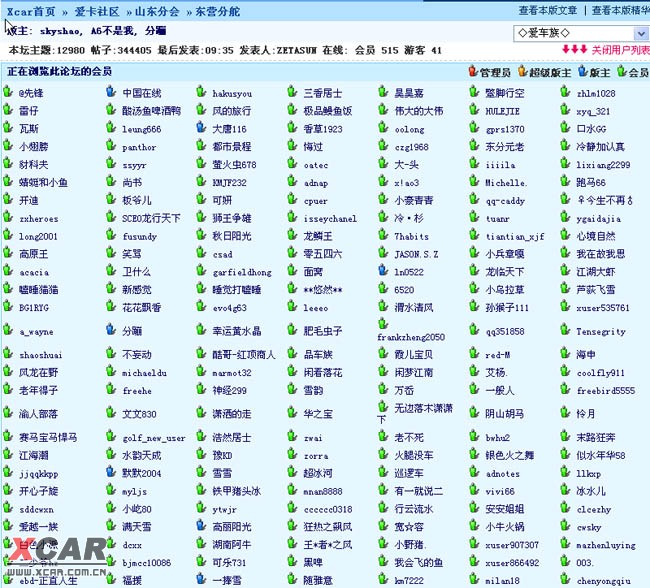Open member profile long2001

[x=38, y=237]
